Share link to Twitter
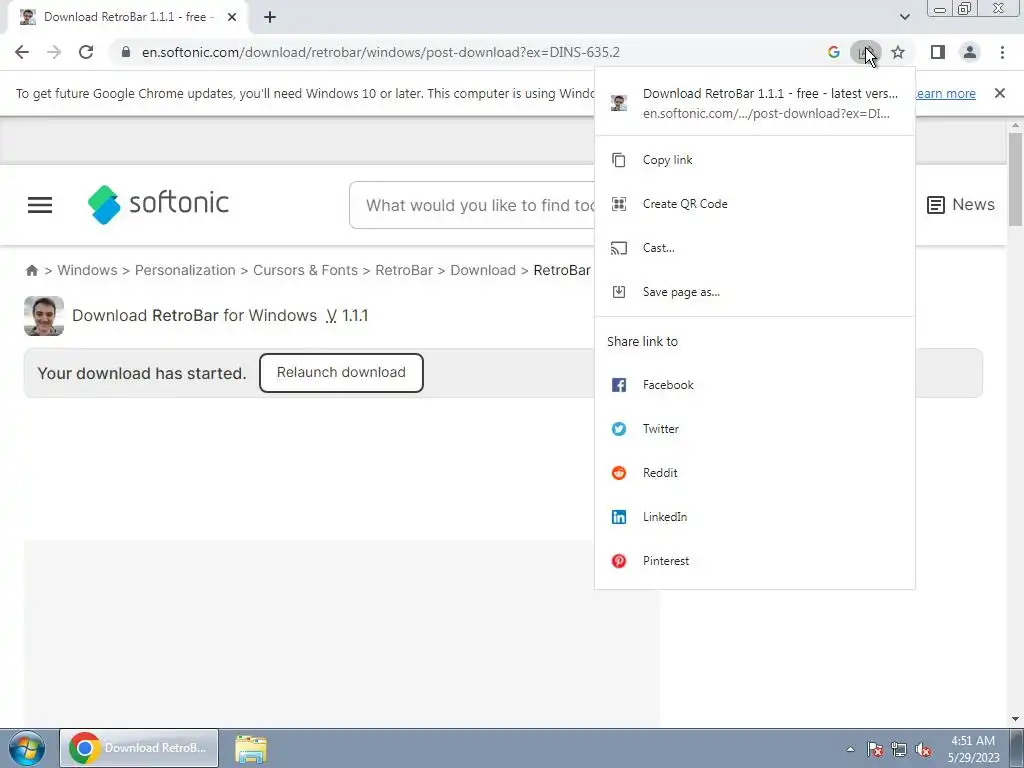The image size is (1024, 768). (755, 429)
